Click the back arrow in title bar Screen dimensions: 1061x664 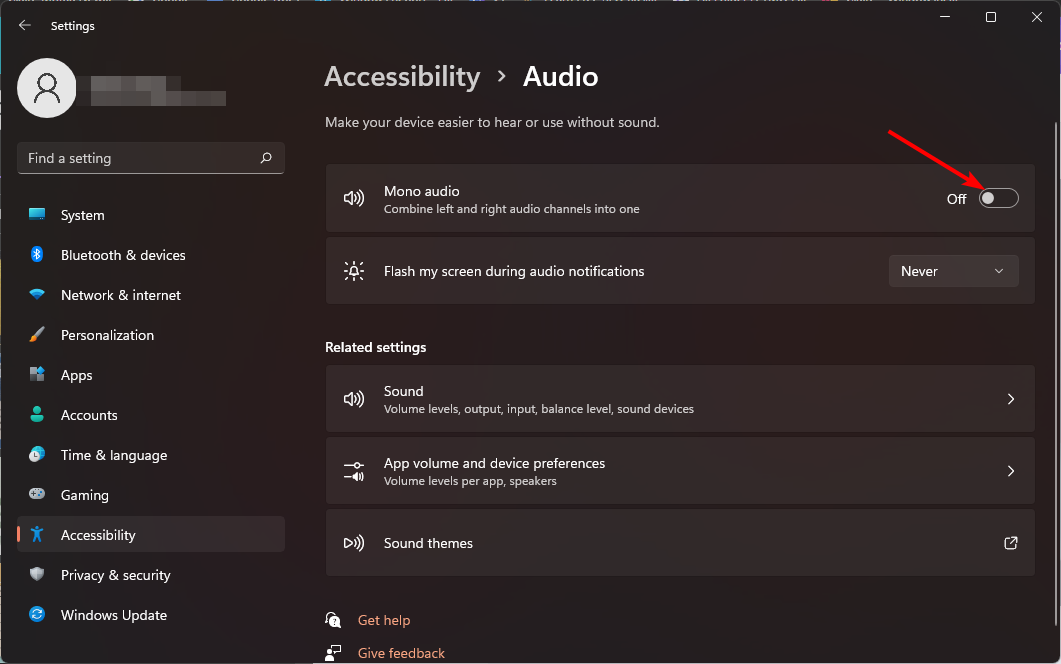pos(25,26)
